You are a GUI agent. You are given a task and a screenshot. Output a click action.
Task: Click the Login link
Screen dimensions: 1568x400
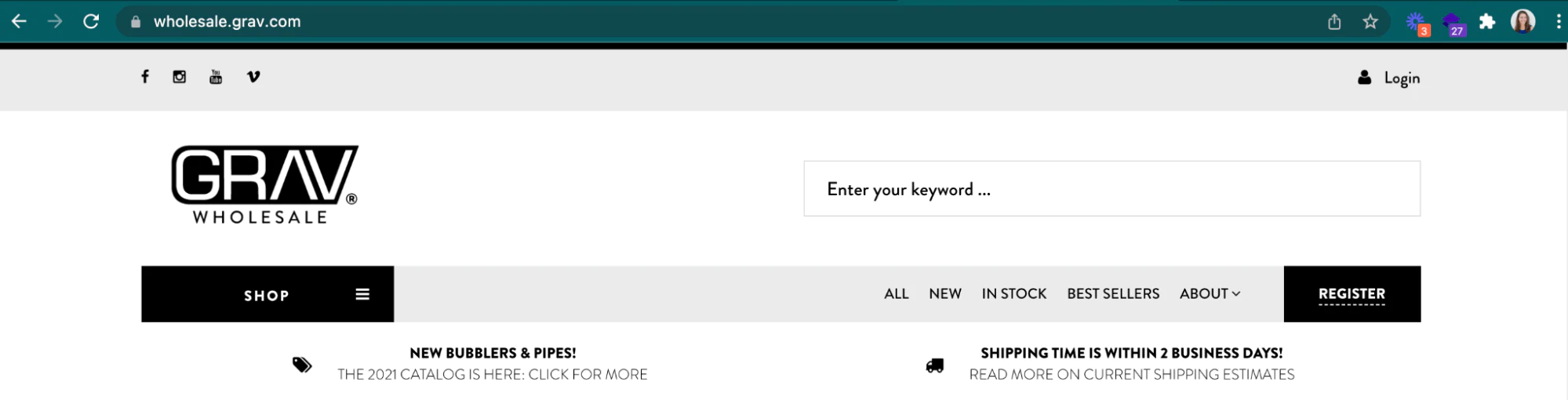1402,78
